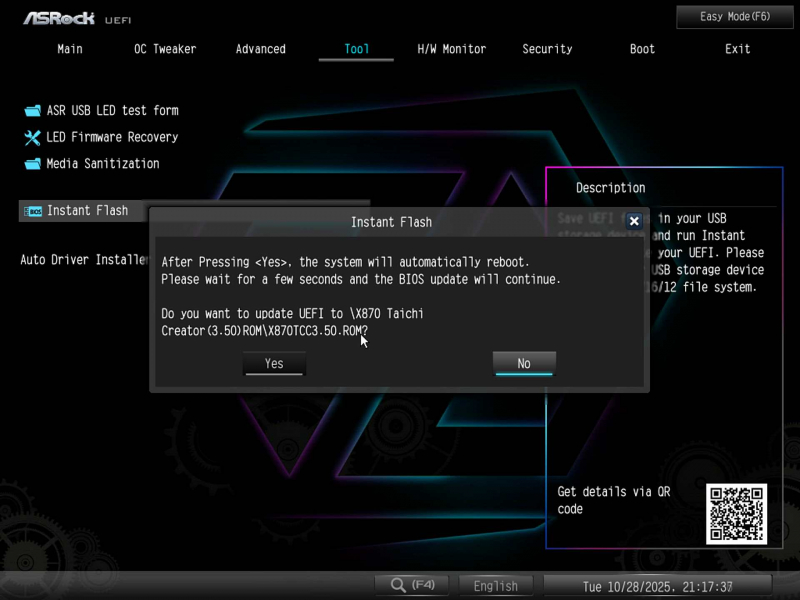Confirm the UEFI update with Yes
Viewport: 800px width, 600px height.
[274, 364]
